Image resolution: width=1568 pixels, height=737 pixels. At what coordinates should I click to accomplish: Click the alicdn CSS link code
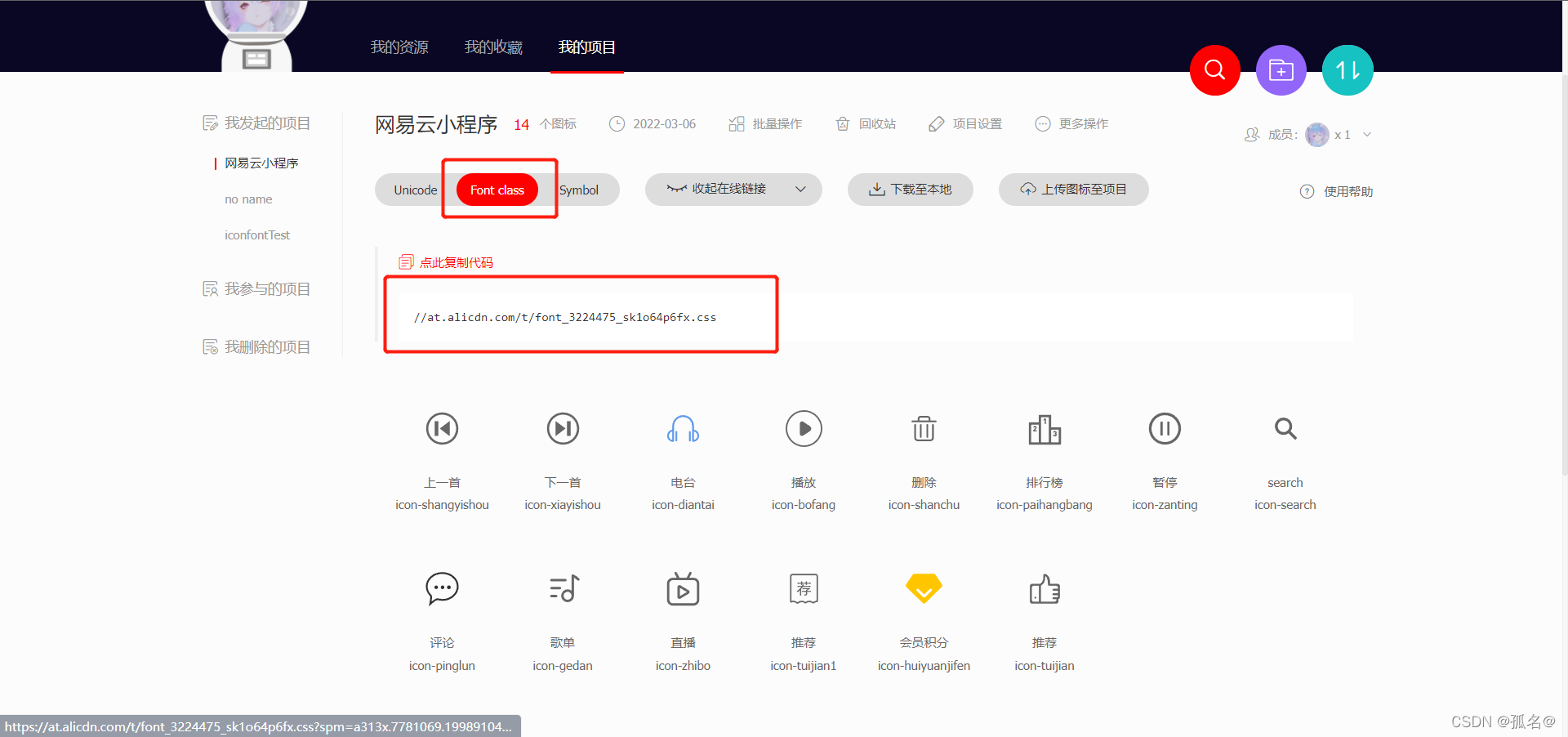pos(564,317)
